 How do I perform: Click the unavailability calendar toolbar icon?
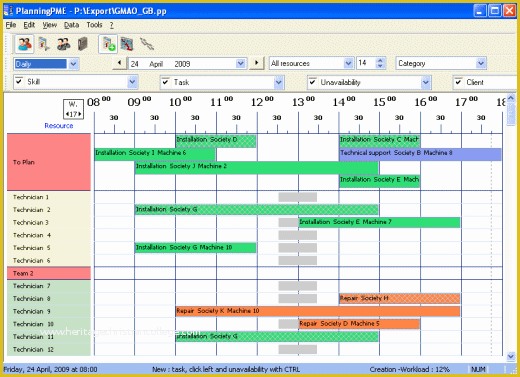pyautogui.click(x=127, y=44)
